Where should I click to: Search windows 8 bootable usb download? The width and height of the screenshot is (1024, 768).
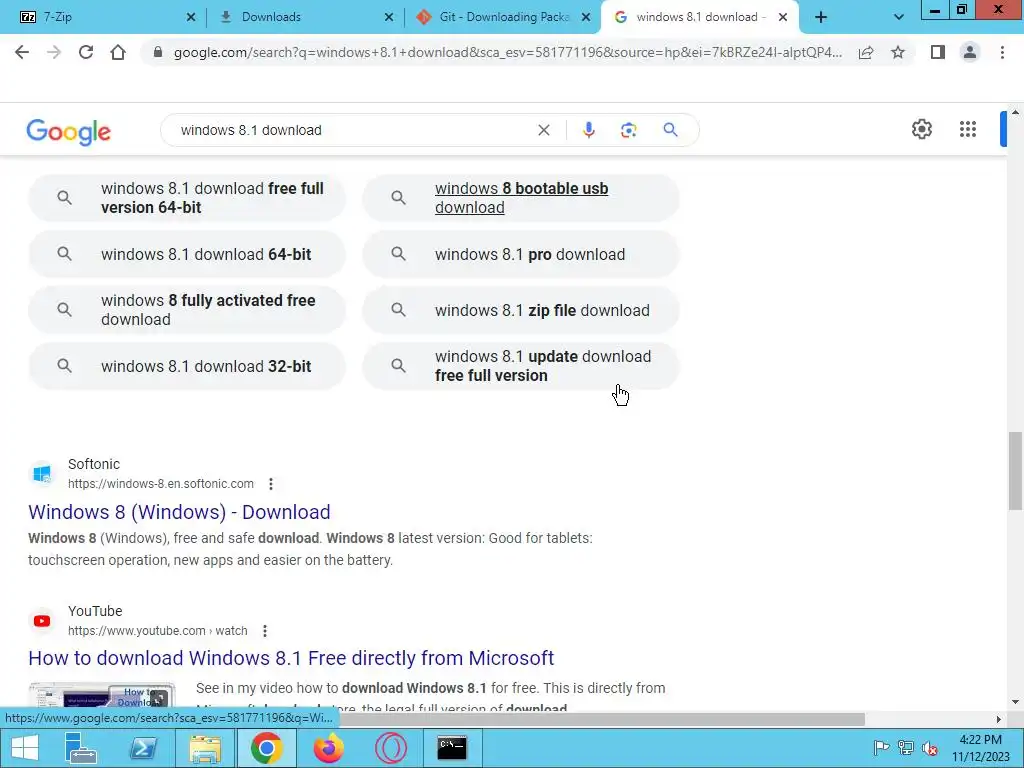[521, 198]
